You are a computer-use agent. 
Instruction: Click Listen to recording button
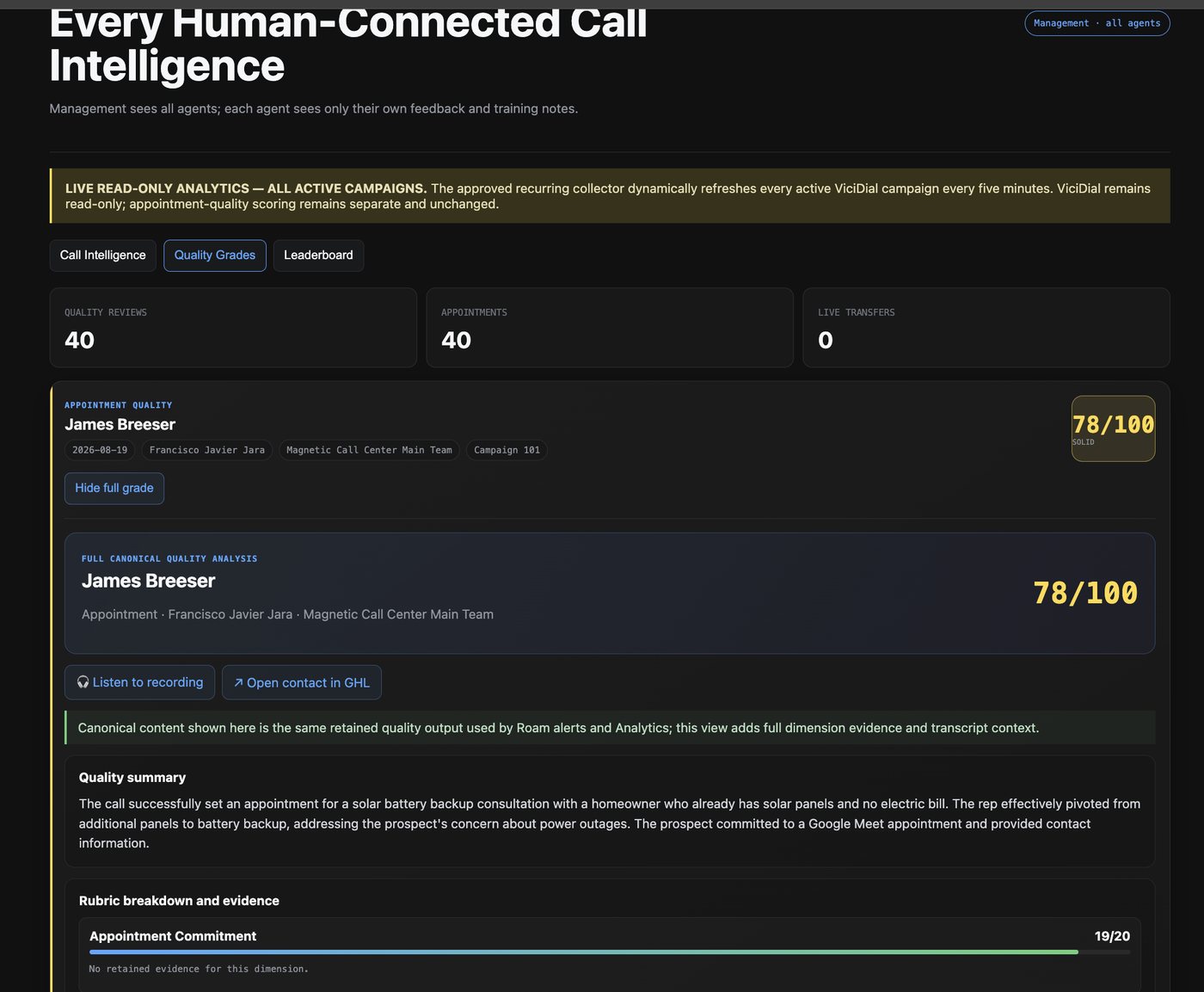(x=139, y=682)
